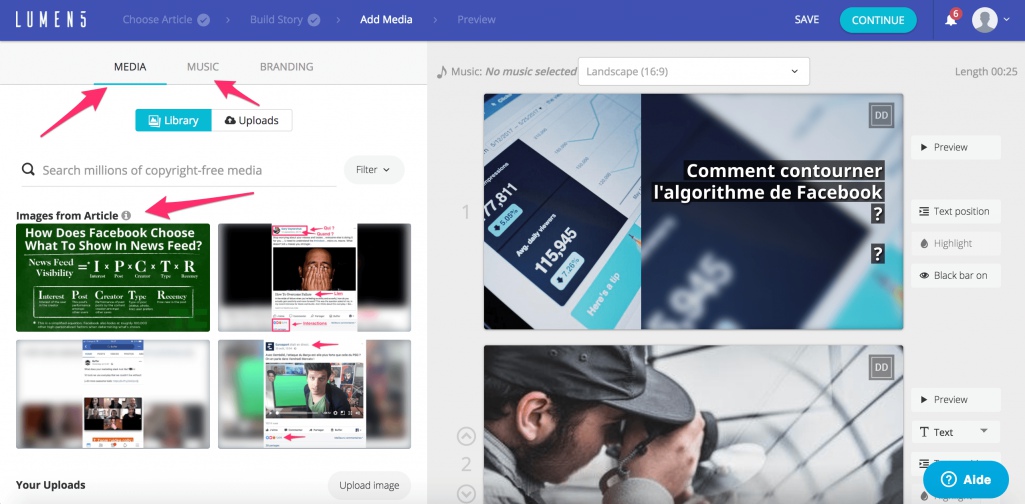Image resolution: width=1025 pixels, height=504 pixels.
Task: Click the info icon beside Images from Article
Action: pos(126,215)
